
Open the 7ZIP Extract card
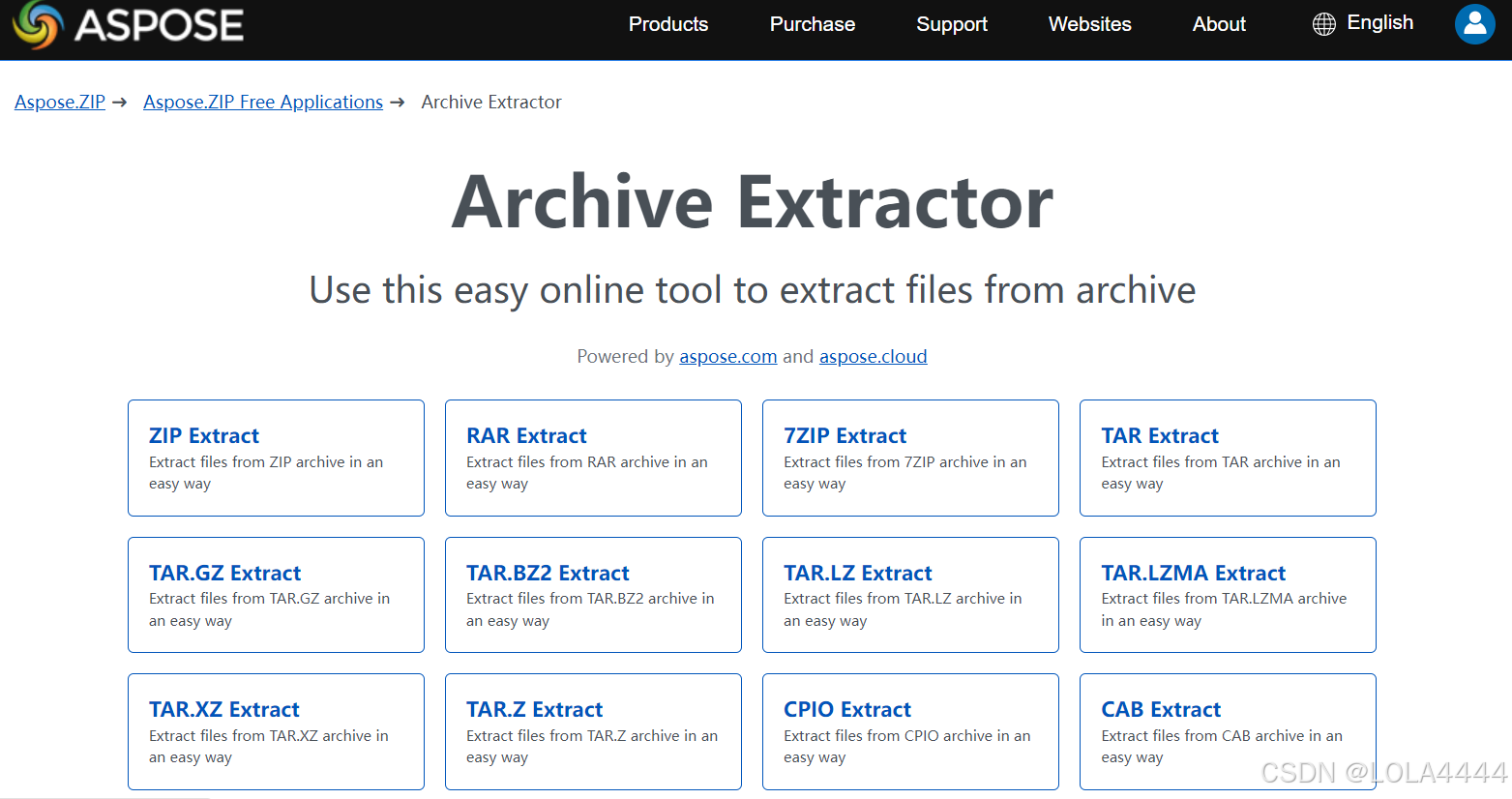click(x=910, y=458)
